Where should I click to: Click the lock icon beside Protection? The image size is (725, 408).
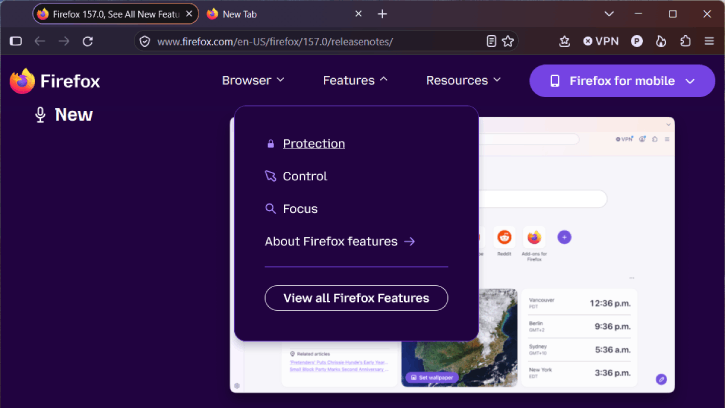[270, 144]
